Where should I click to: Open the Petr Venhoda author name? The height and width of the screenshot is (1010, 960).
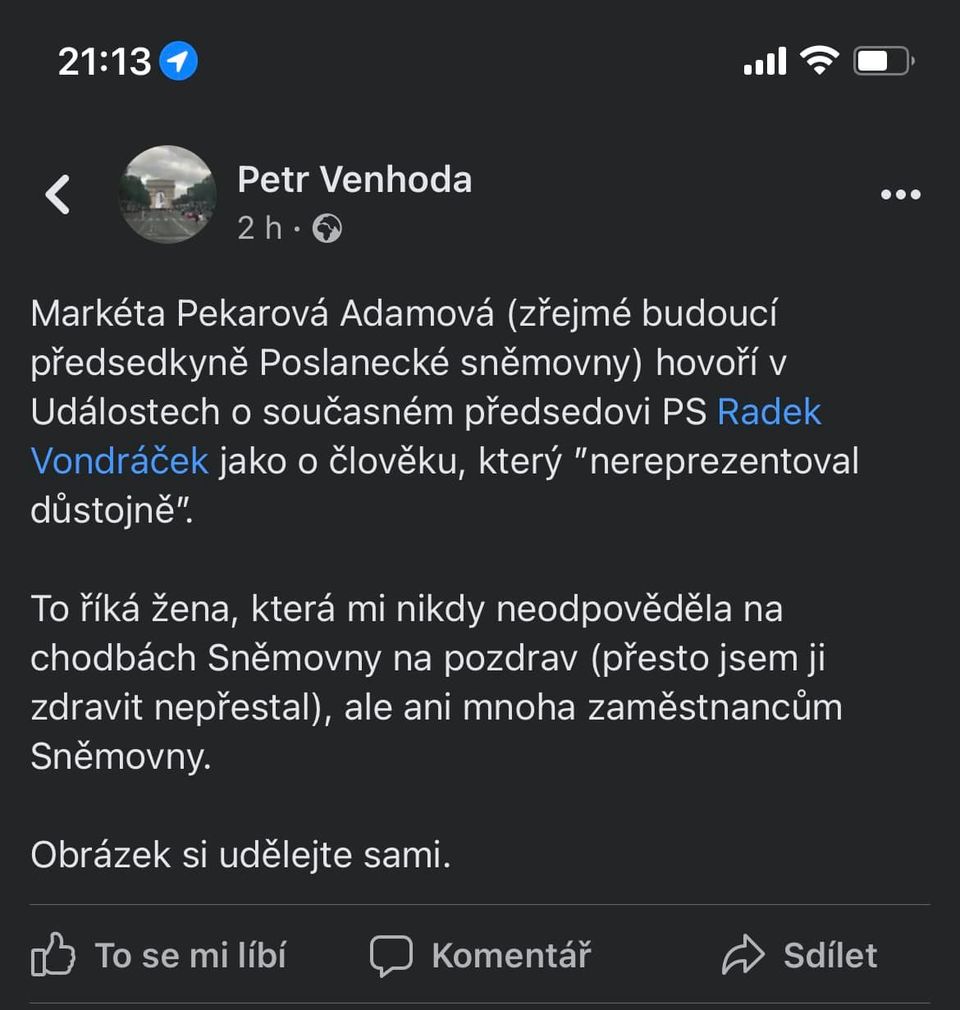pos(355,180)
